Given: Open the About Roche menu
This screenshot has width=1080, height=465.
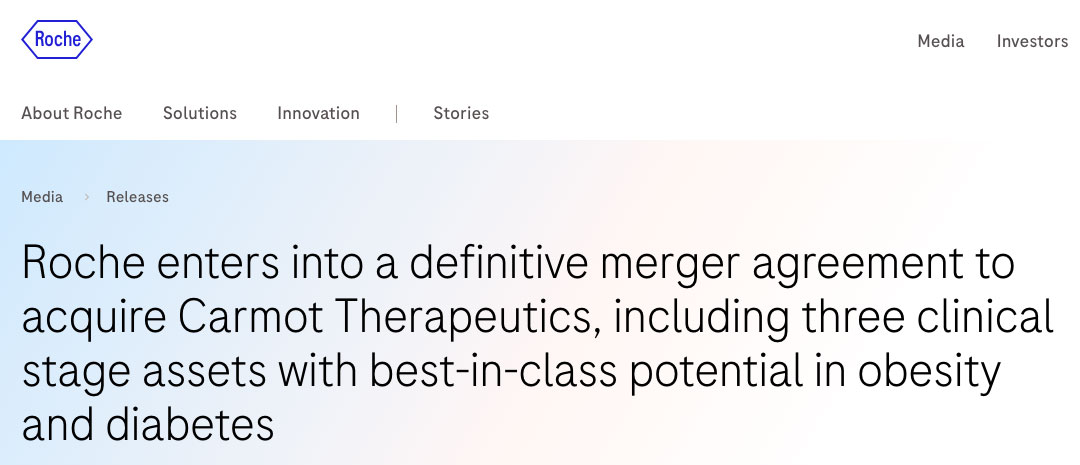Looking at the screenshot, I should point(71,113).
